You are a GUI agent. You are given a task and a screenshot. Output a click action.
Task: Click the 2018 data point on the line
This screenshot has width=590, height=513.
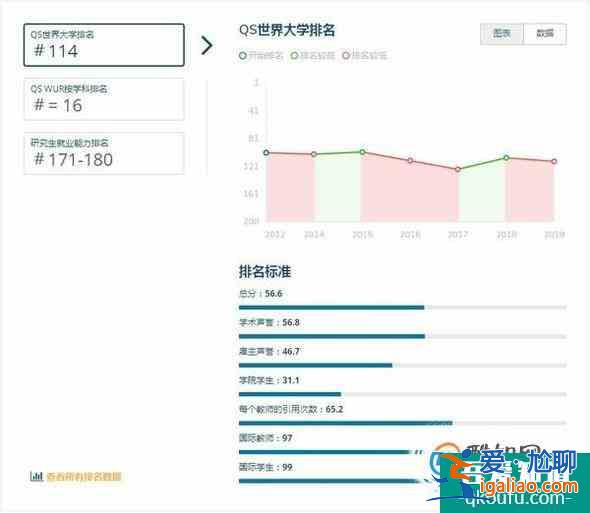pos(506,158)
